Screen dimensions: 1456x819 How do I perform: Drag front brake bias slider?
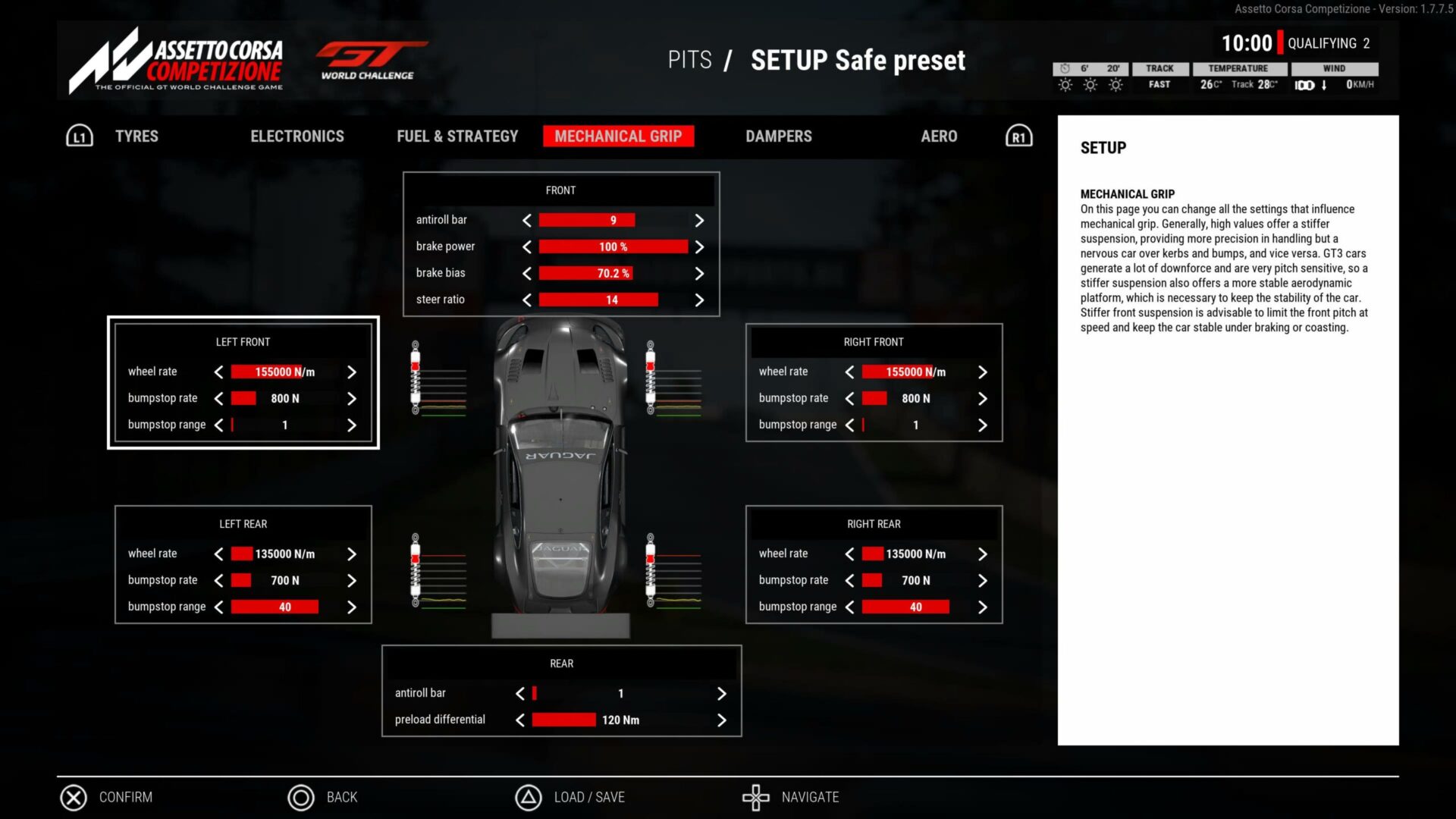[613, 273]
